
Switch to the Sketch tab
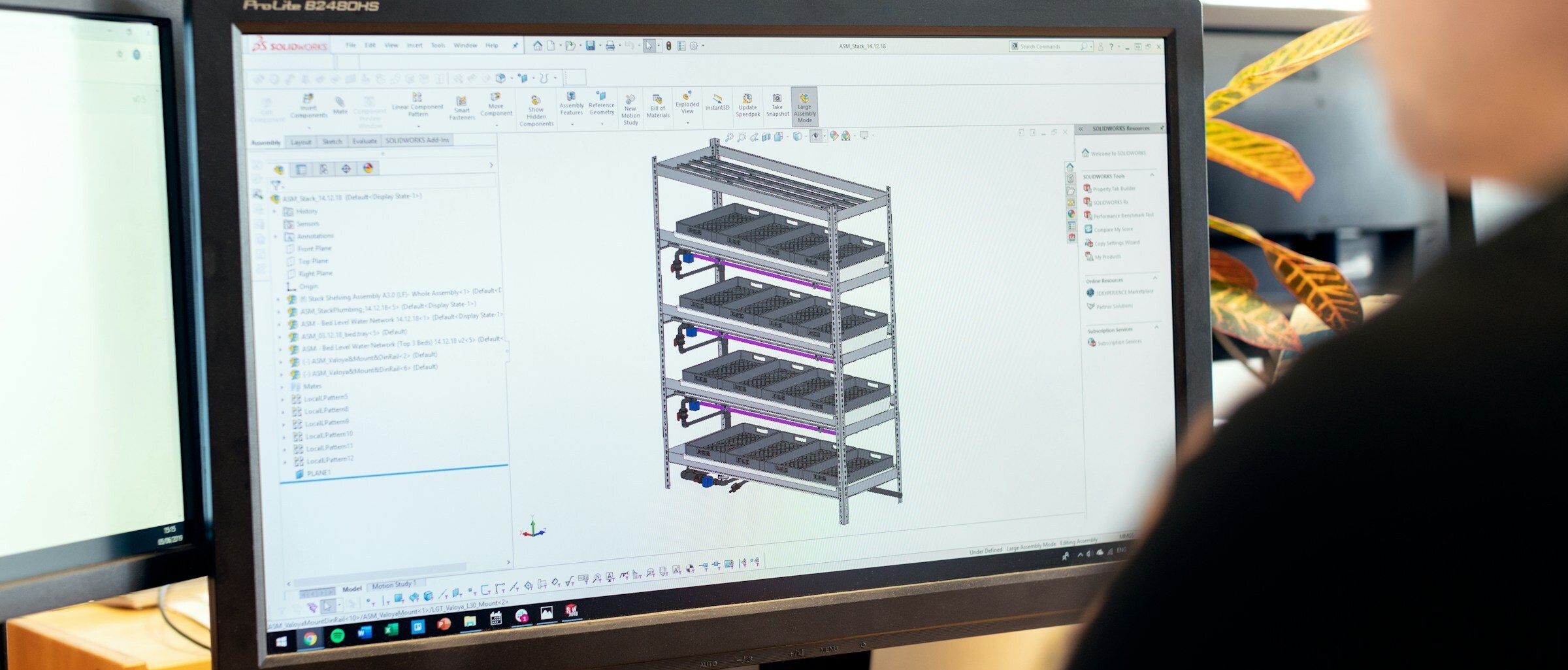[x=332, y=141]
